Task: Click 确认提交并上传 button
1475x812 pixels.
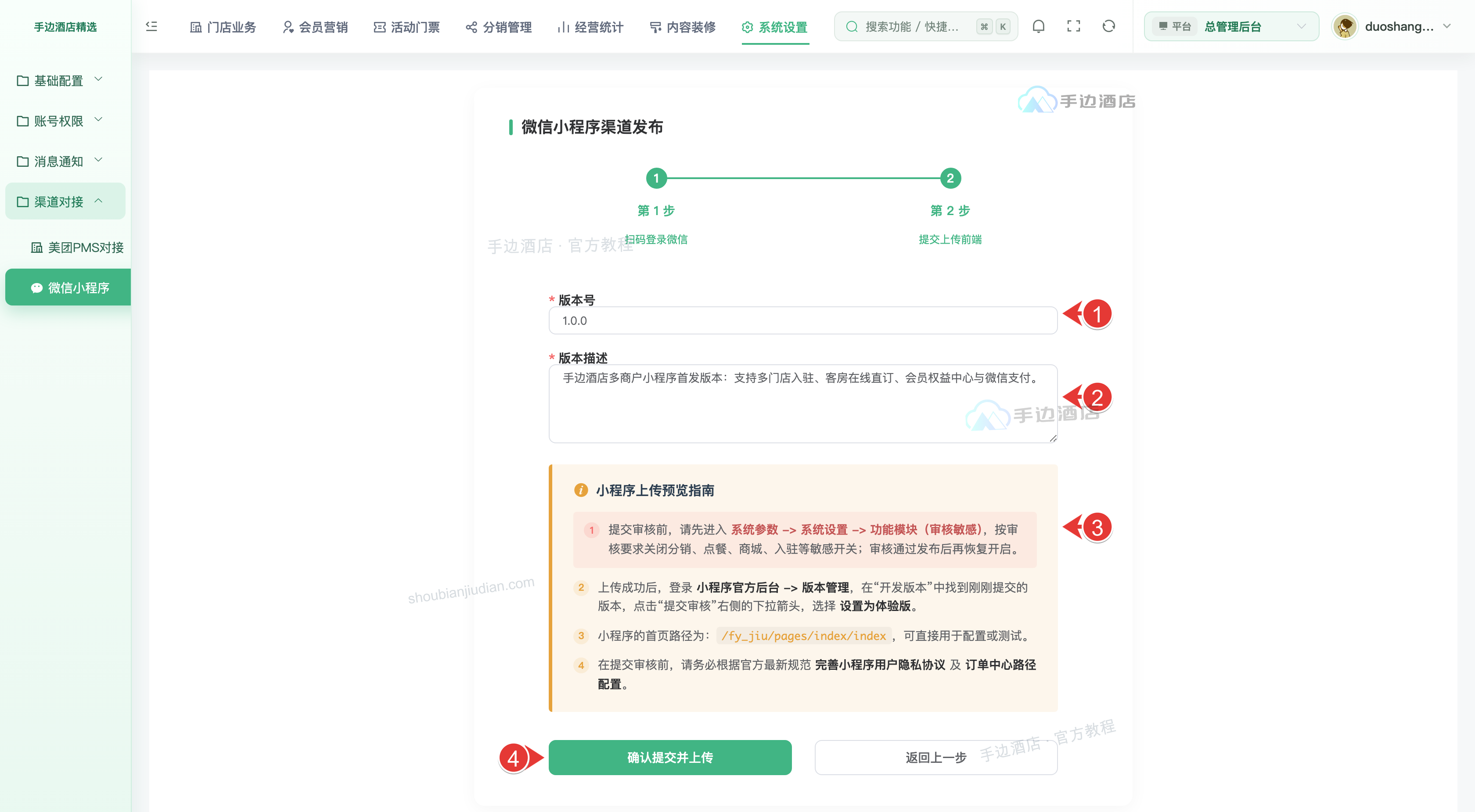Action: [670, 757]
